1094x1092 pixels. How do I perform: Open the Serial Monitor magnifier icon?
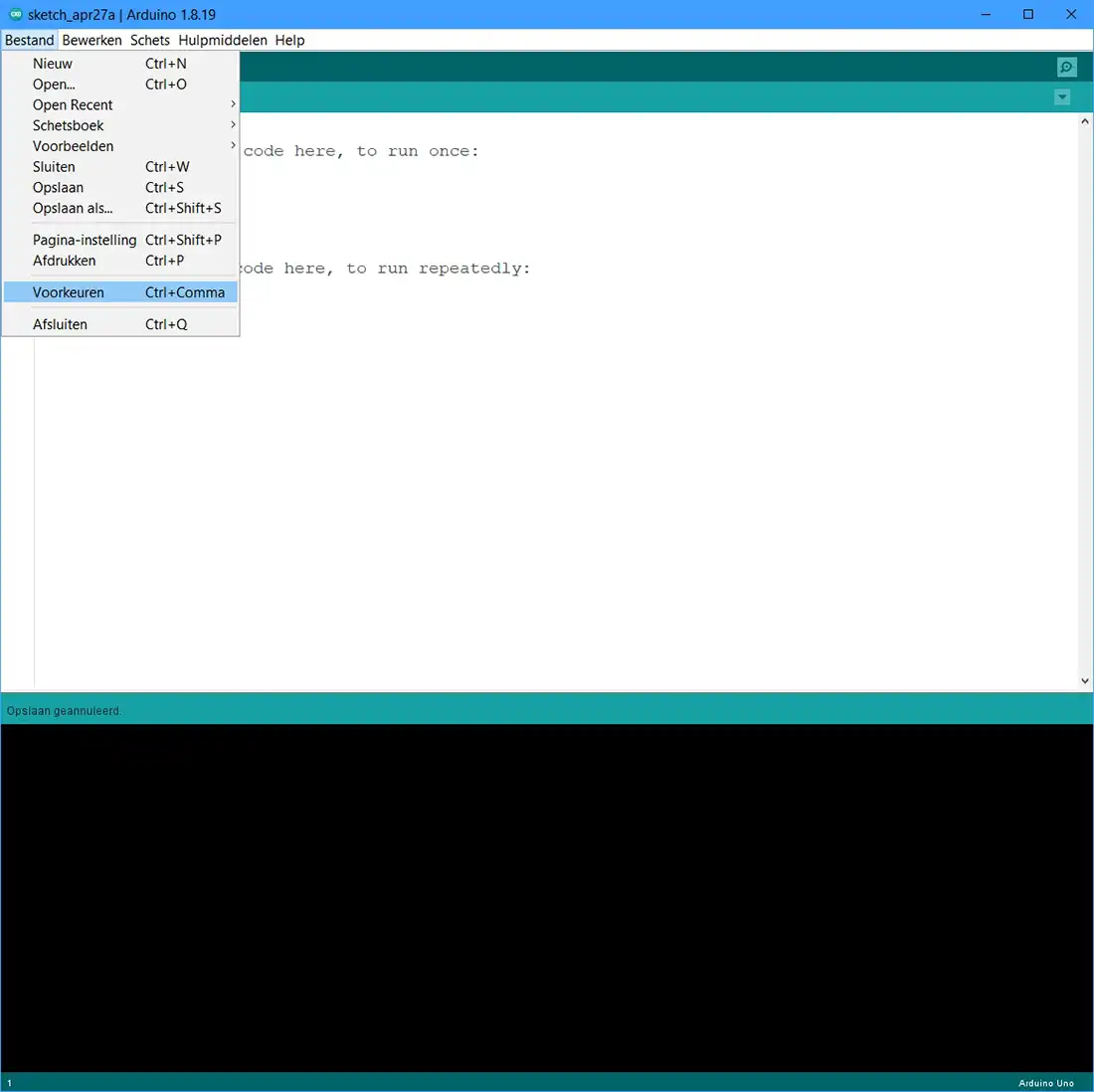click(x=1066, y=68)
